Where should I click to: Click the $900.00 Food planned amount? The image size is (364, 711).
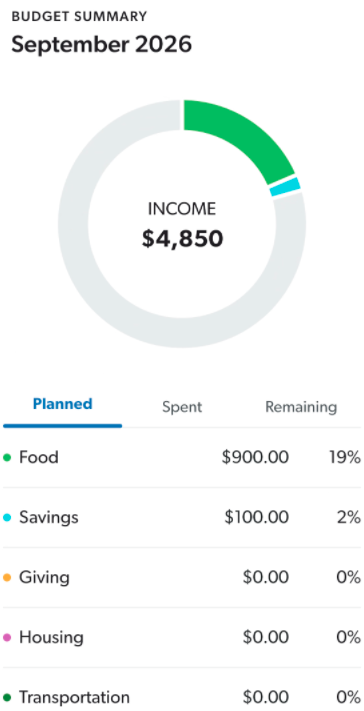pyautogui.click(x=255, y=458)
